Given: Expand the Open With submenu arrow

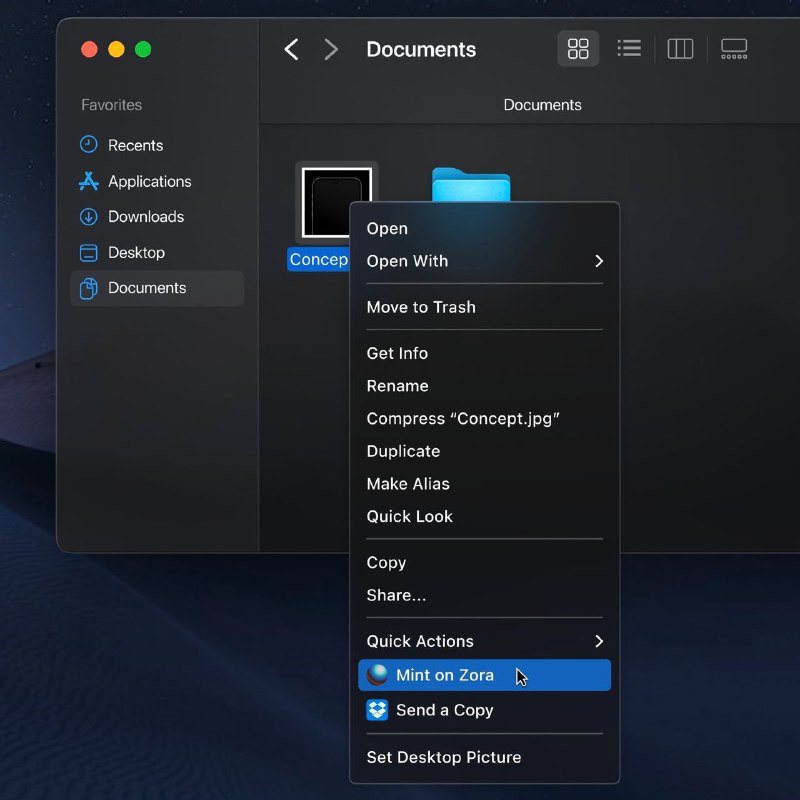Looking at the screenshot, I should [599, 261].
